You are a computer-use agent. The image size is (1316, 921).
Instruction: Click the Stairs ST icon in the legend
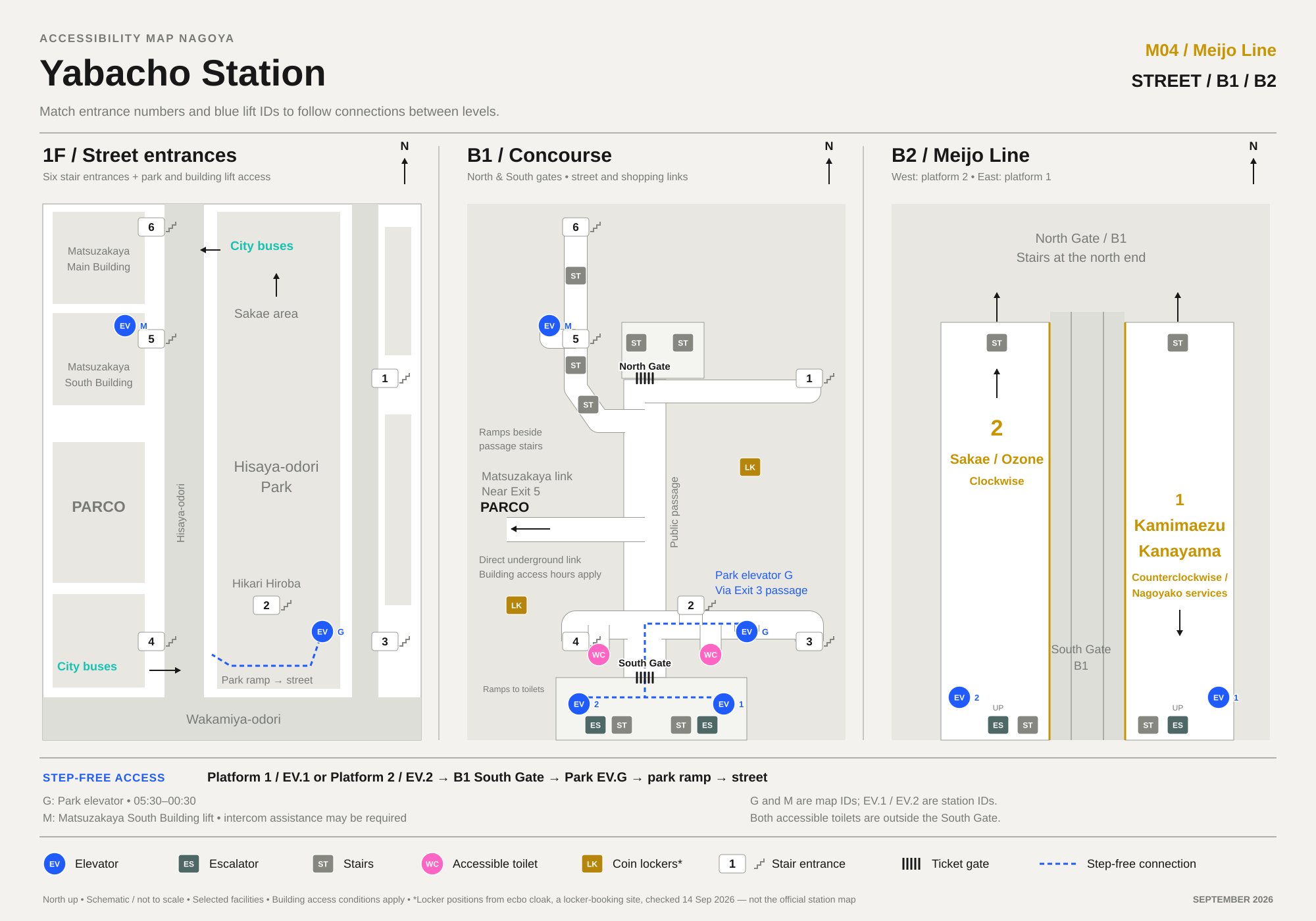[x=323, y=864]
